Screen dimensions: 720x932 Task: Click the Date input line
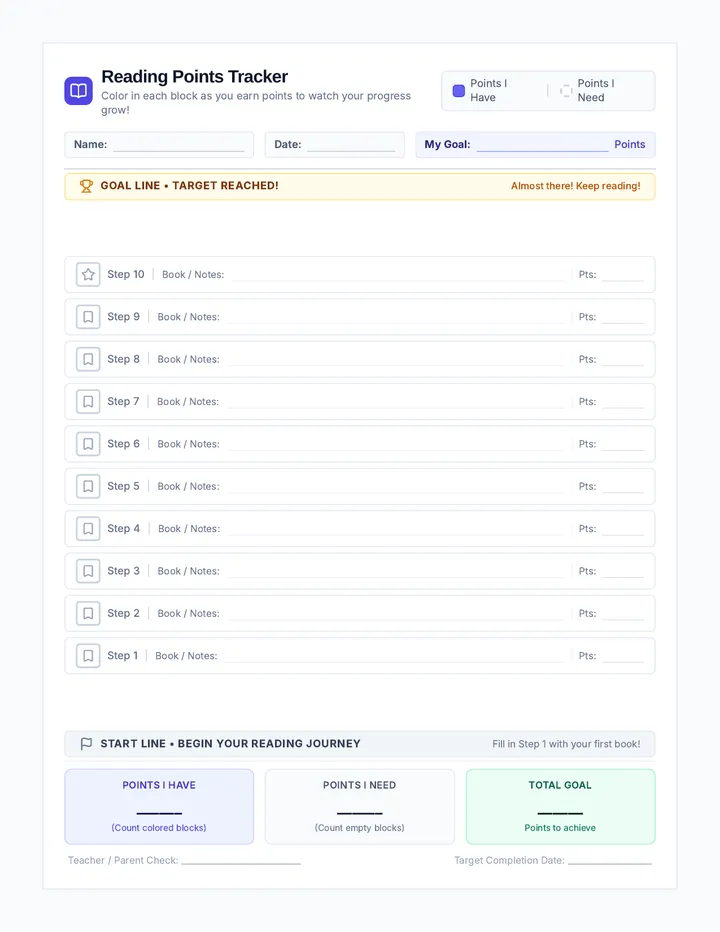(x=351, y=146)
